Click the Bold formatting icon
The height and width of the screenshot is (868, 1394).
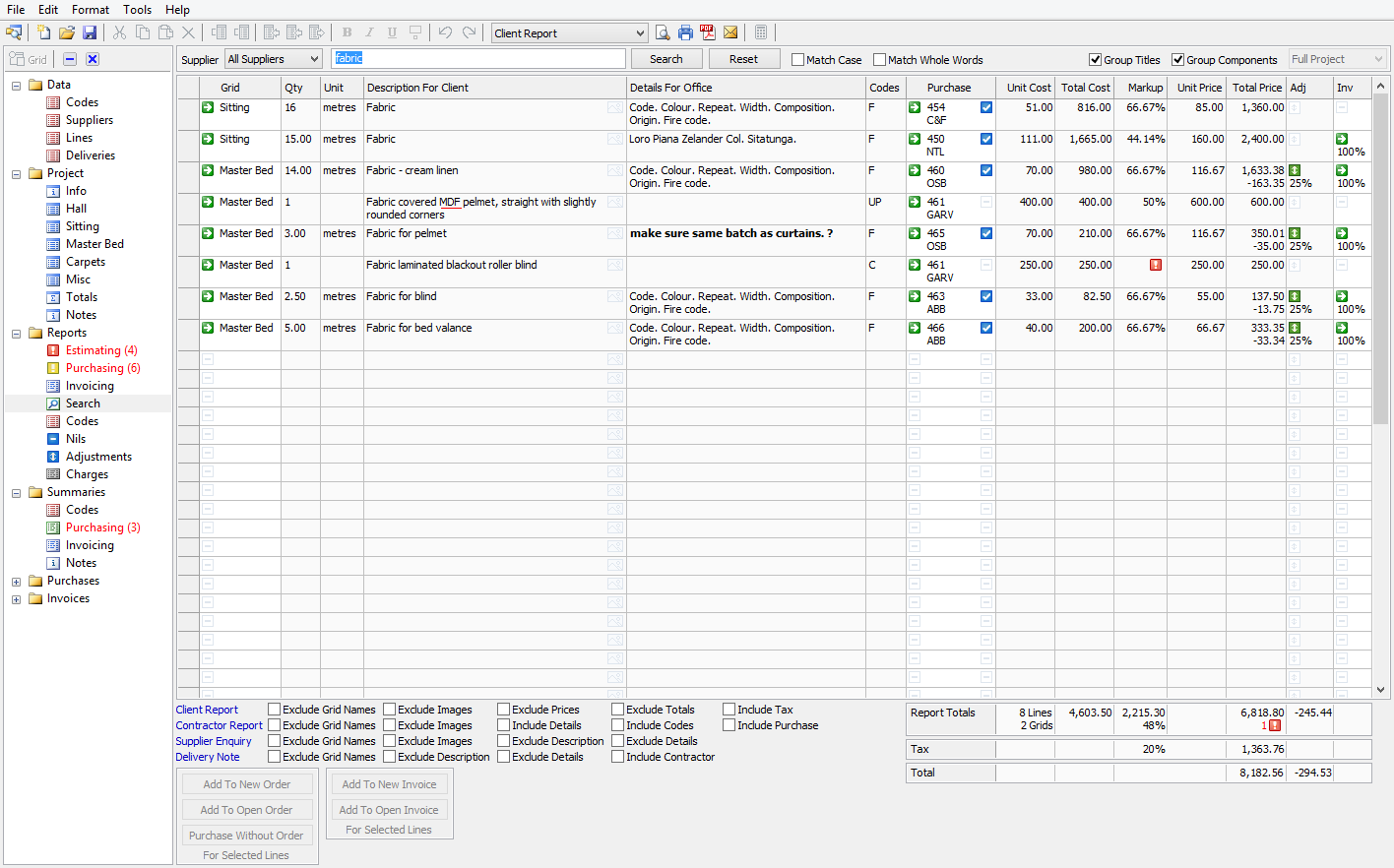coord(347,32)
